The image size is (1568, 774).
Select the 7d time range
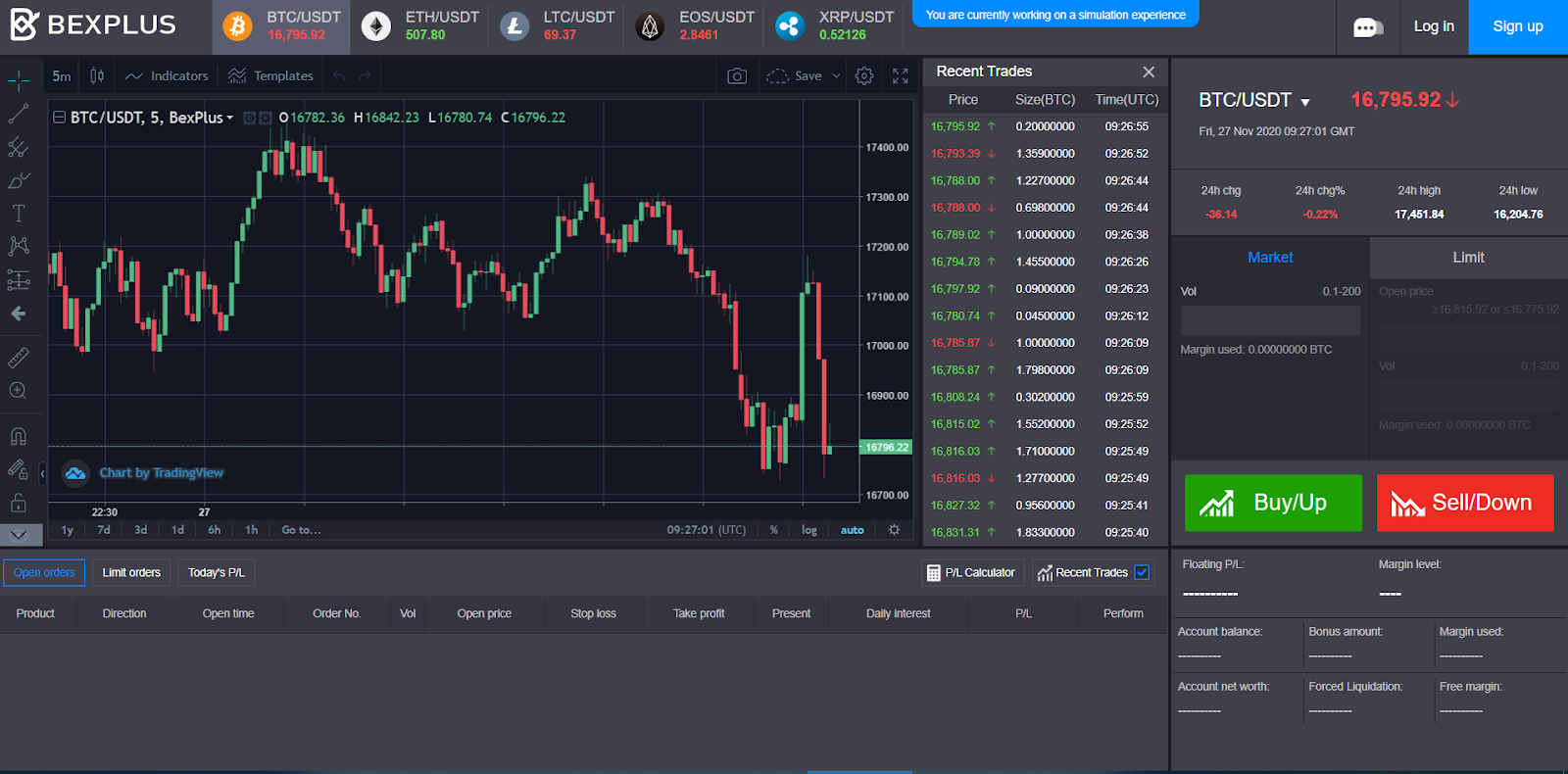point(104,530)
